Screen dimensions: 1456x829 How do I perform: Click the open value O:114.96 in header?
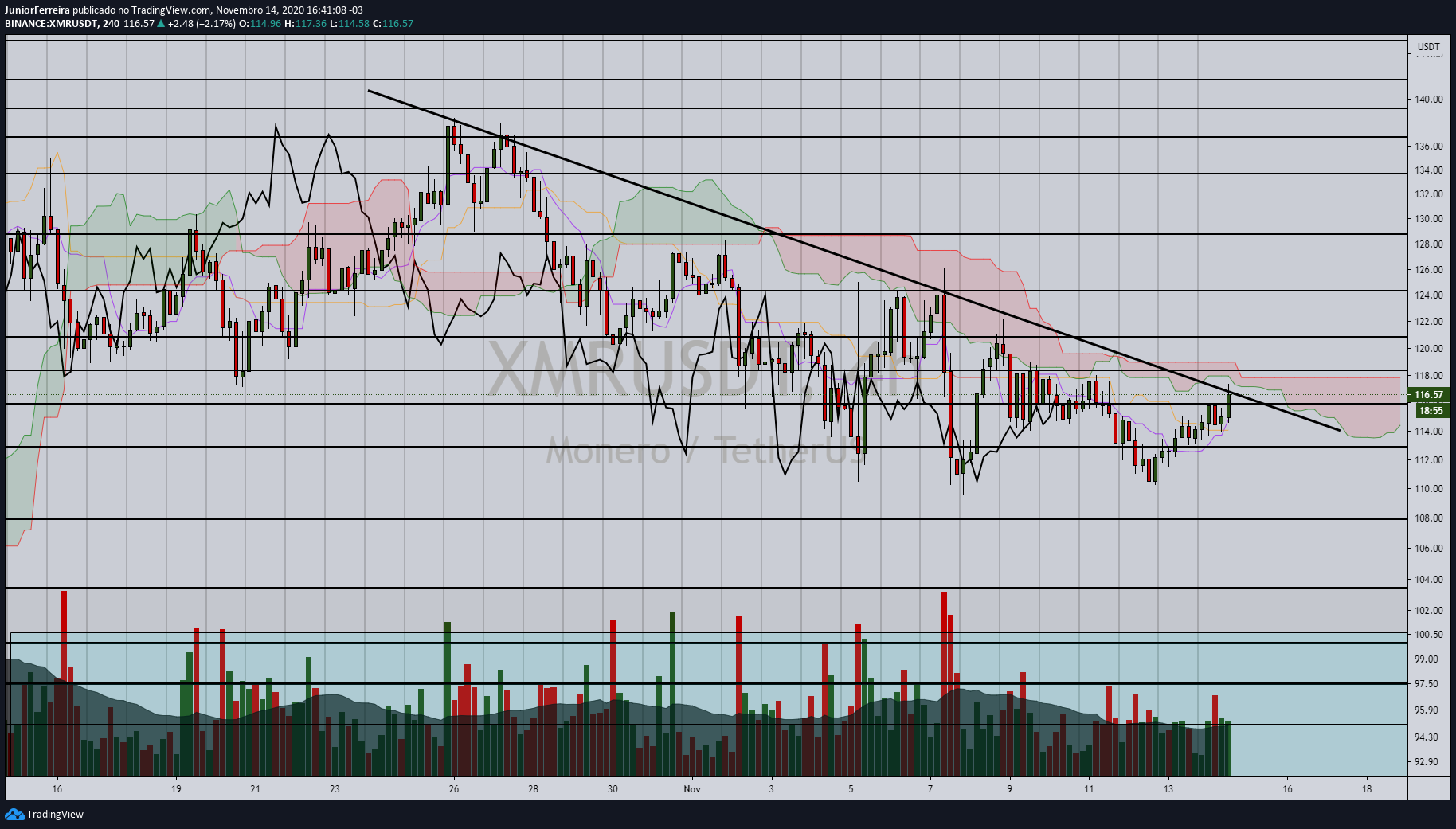[260, 24]
